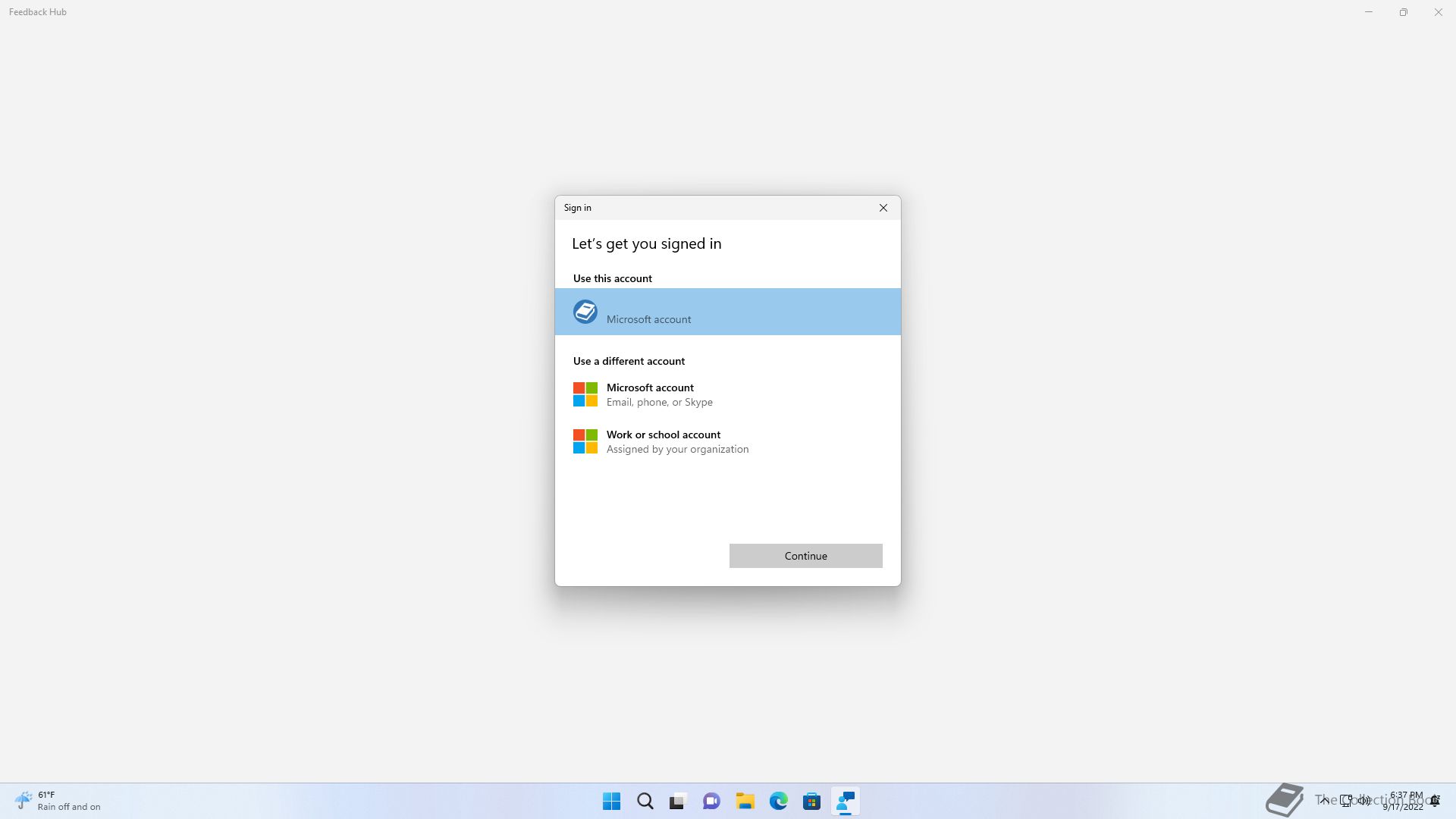Screen dimensions: 1456x819
Task: Open volume control in system tray
Action: [x=1364, y=800]
